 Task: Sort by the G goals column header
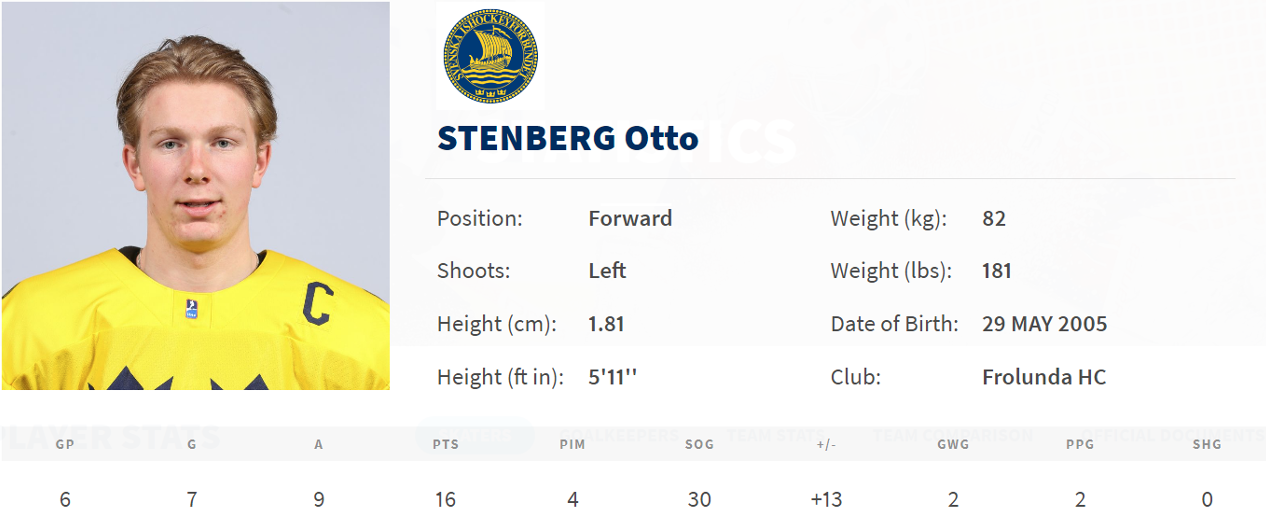[x=192, y=444]
